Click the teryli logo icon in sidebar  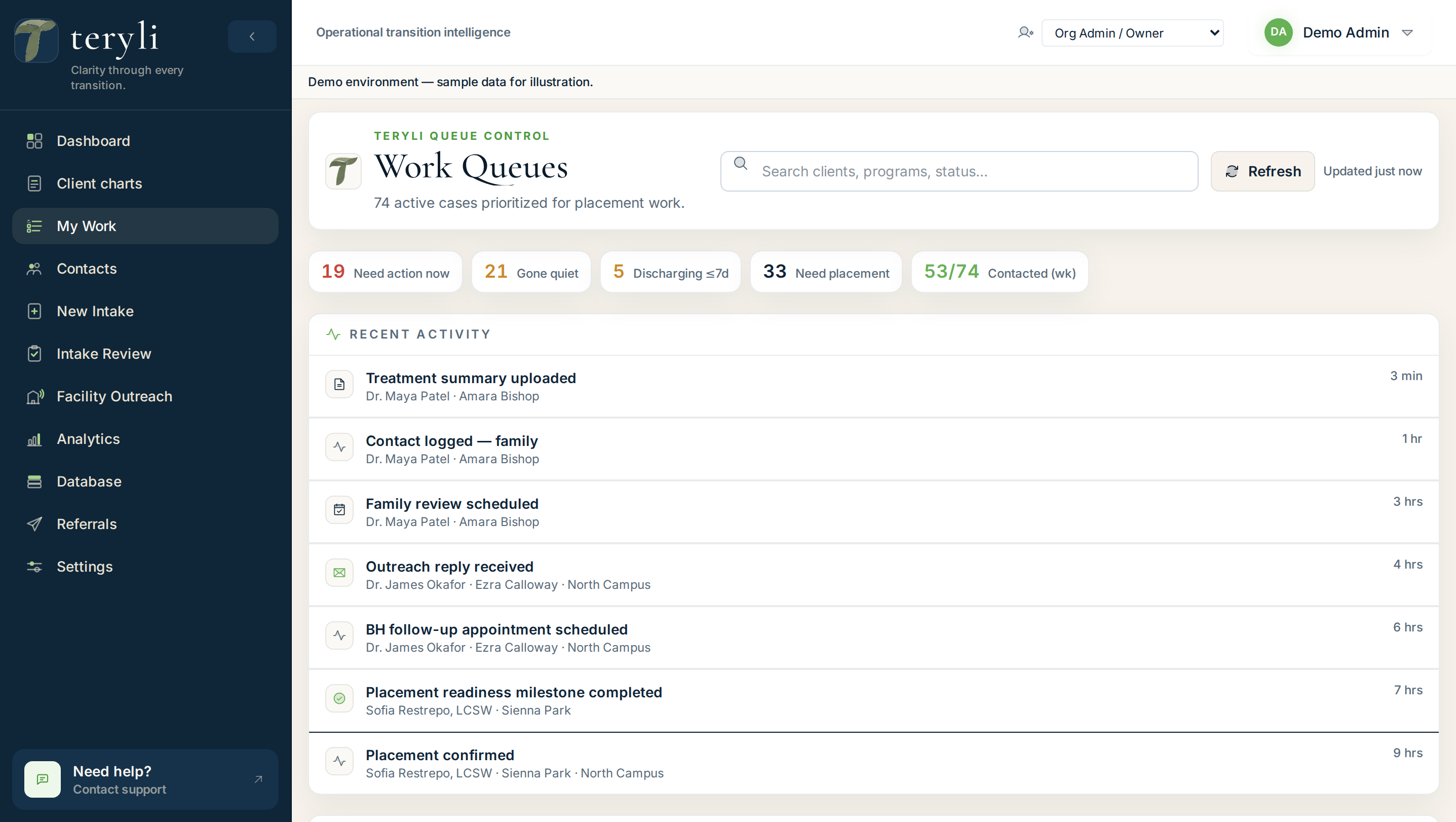point(36,40)
